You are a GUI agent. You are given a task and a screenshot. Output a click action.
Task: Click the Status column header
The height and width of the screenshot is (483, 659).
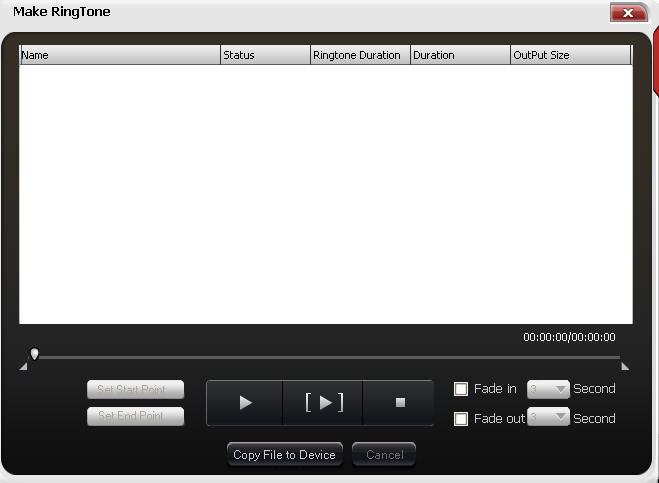point(265,55)
